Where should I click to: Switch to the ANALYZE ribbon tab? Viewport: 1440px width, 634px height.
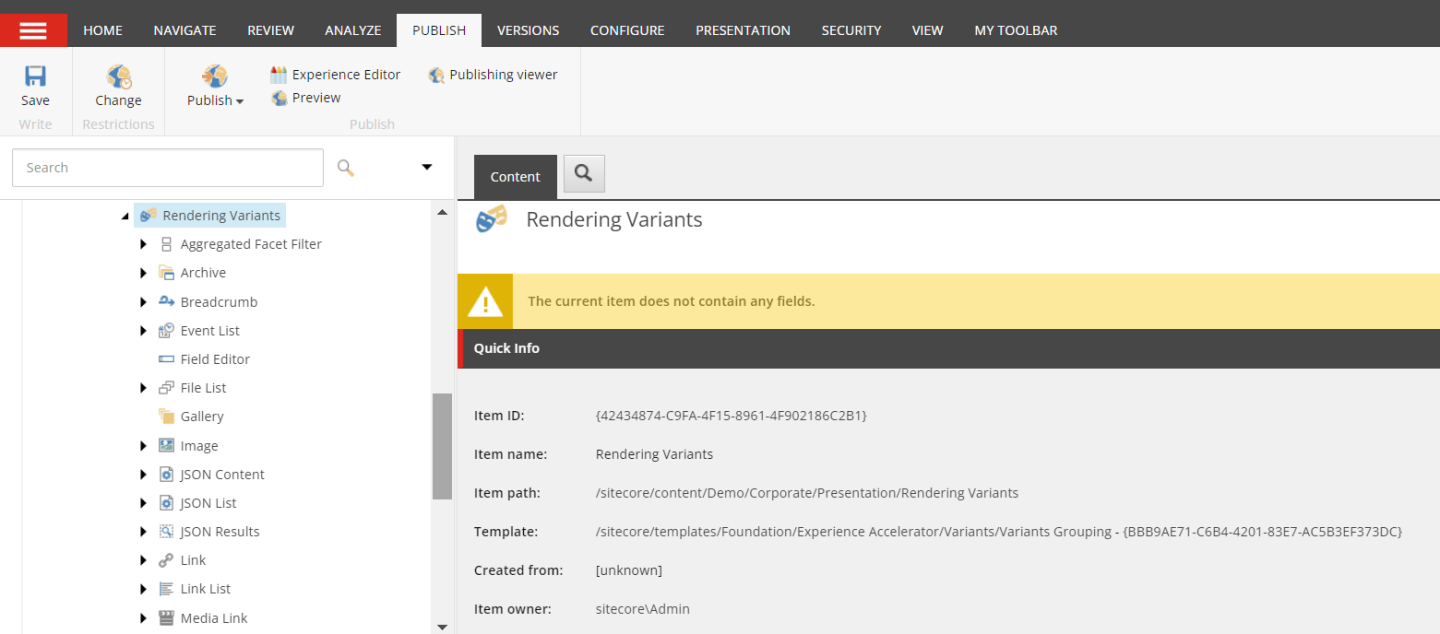[353, 30]
